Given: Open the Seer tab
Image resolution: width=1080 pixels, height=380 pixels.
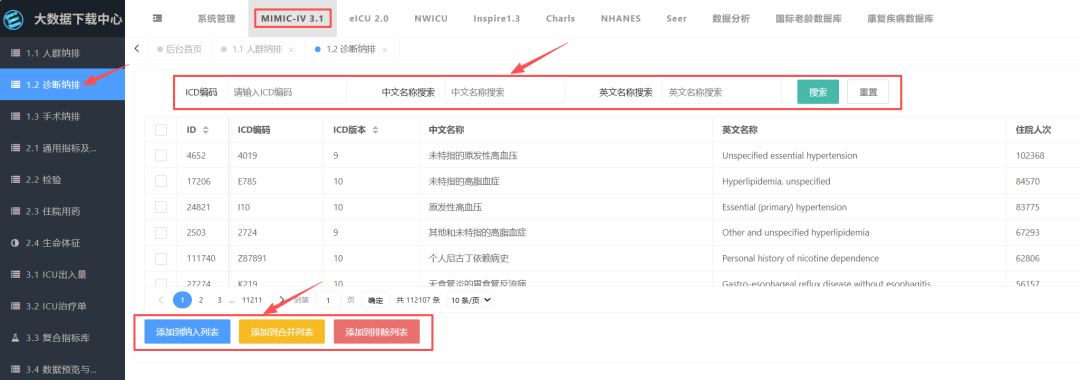Looking at the screenshot, I should (x=676, y=19).
